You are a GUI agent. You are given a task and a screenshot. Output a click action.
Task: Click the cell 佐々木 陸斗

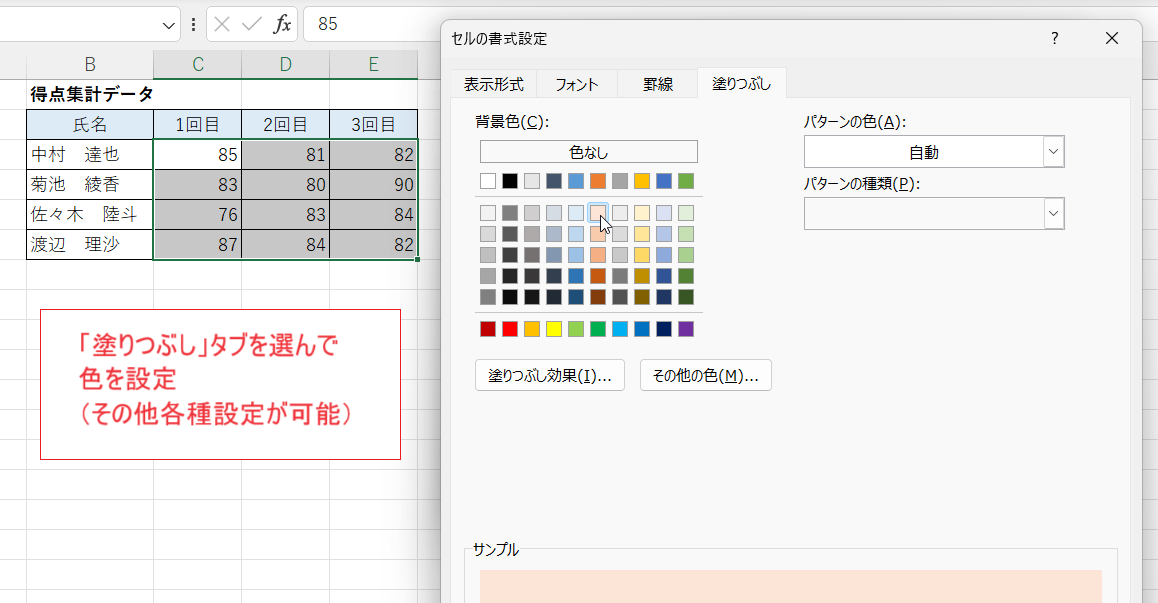click(90, 214)
